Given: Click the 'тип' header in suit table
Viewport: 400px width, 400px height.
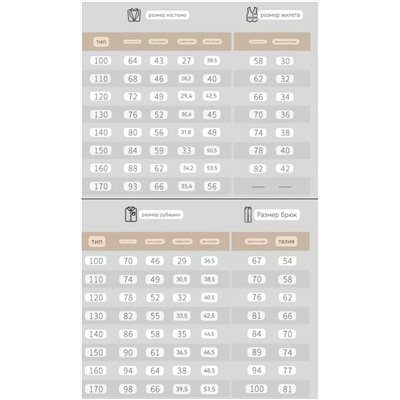Looking at the screenshot, I should [101, 42].
